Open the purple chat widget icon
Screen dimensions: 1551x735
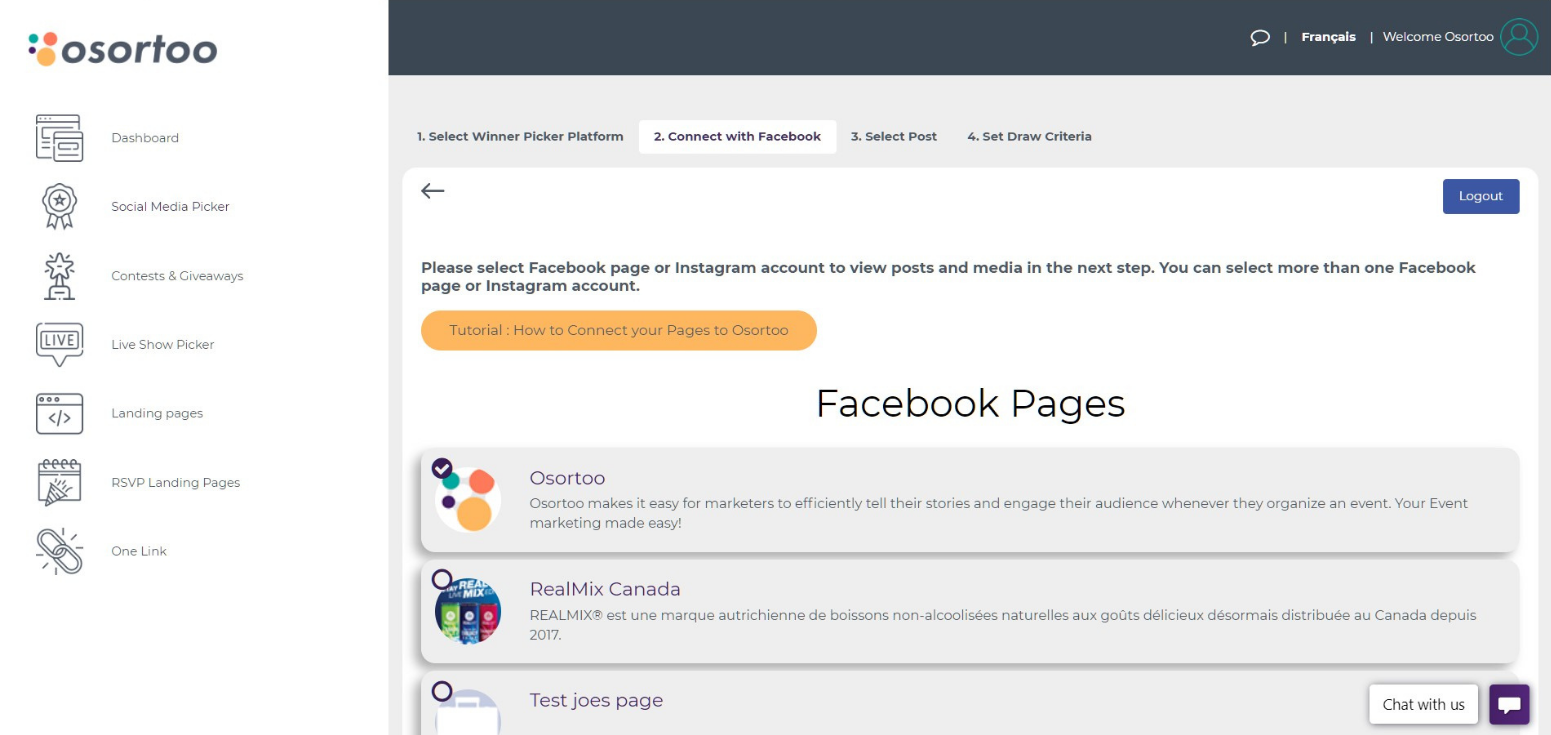(1509, 704)
